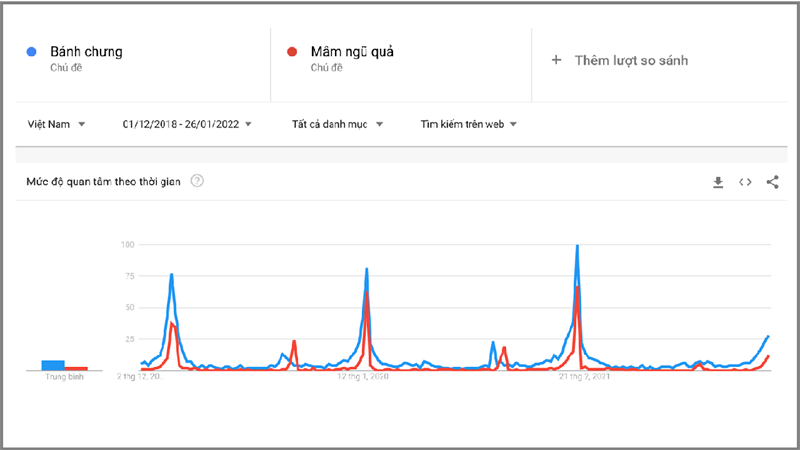Click the red dot for Mâm ngũ quả
Screen dimensions: 800x450
(x=292, y=52)
